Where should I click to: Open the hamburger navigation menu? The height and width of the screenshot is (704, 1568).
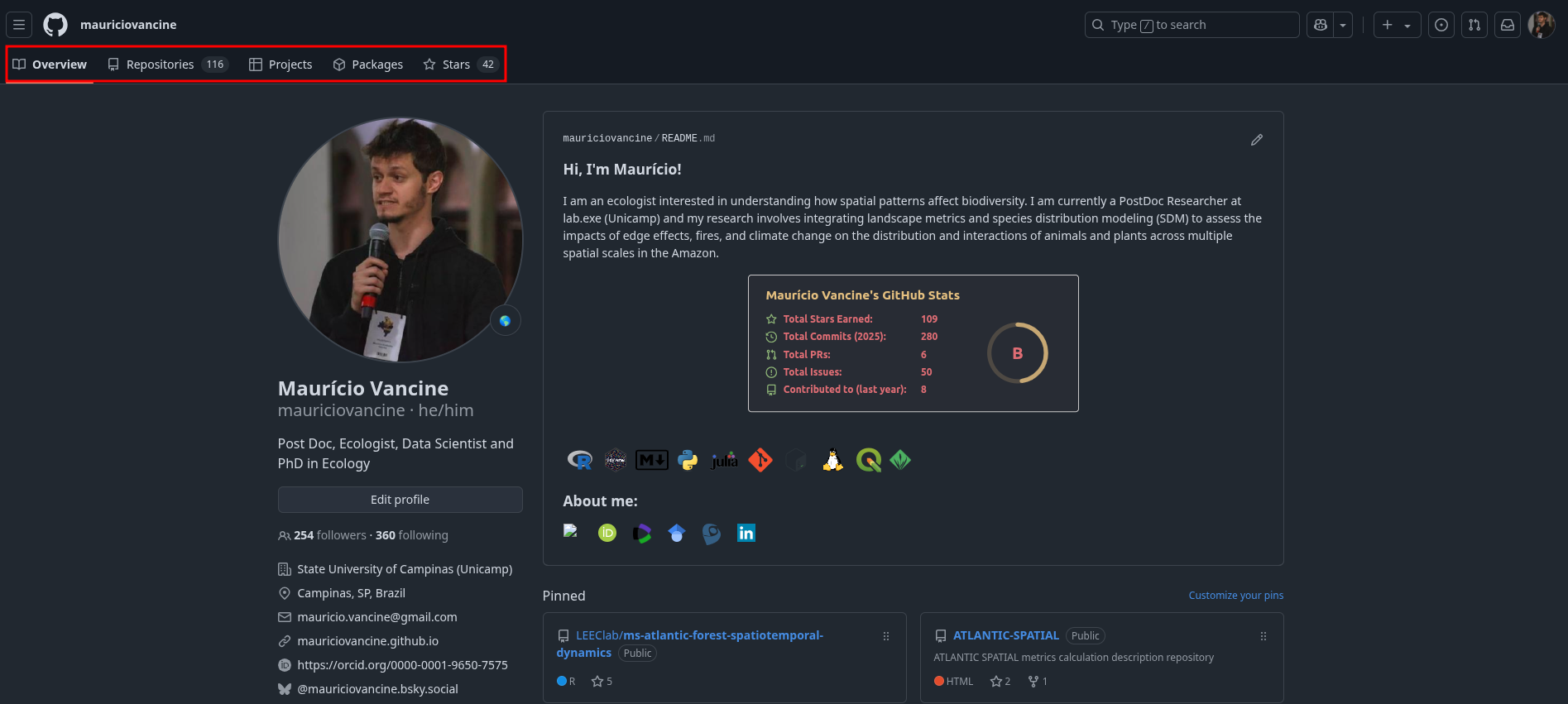tap(19, 25)
